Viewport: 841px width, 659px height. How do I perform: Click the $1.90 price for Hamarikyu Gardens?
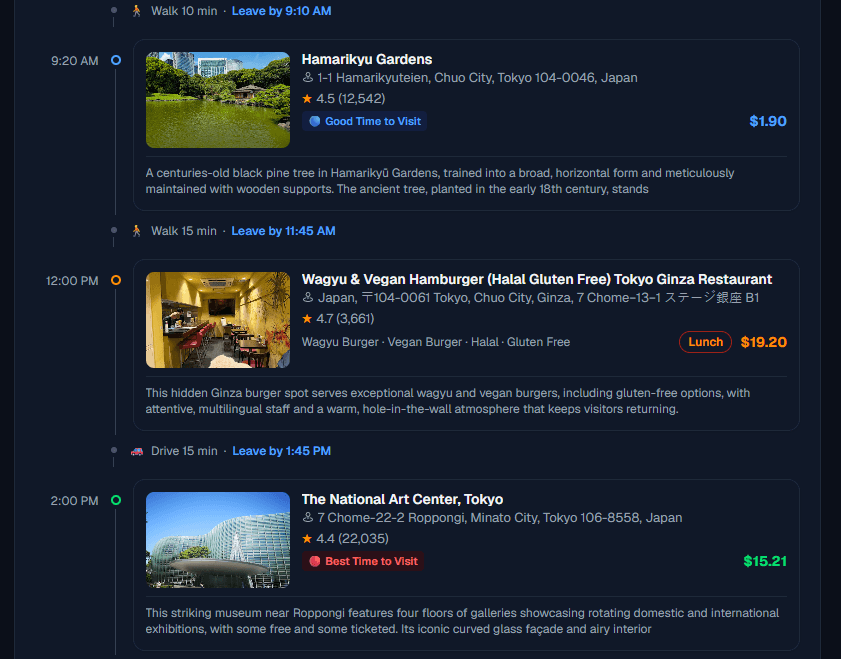(768, 121)
